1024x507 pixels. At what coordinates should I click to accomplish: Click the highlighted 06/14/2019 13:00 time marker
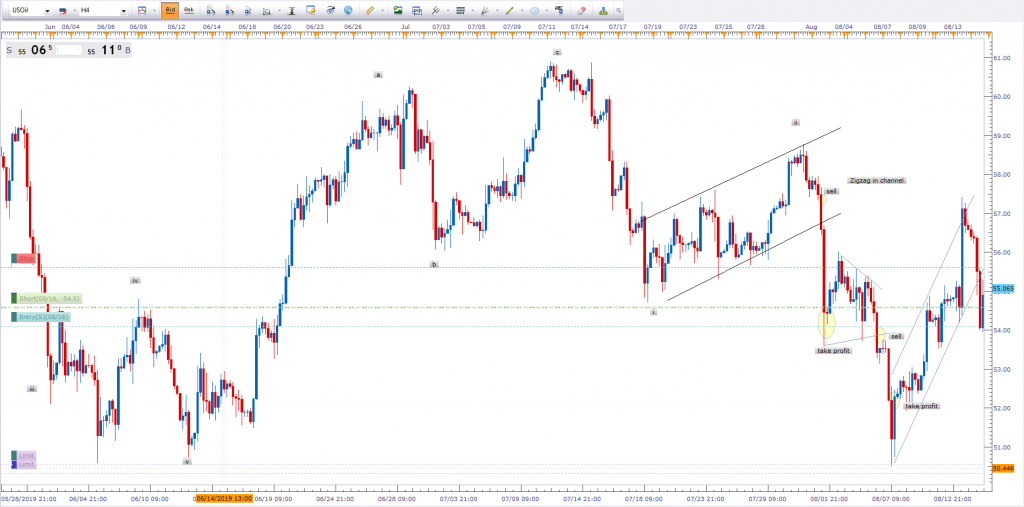223,497
